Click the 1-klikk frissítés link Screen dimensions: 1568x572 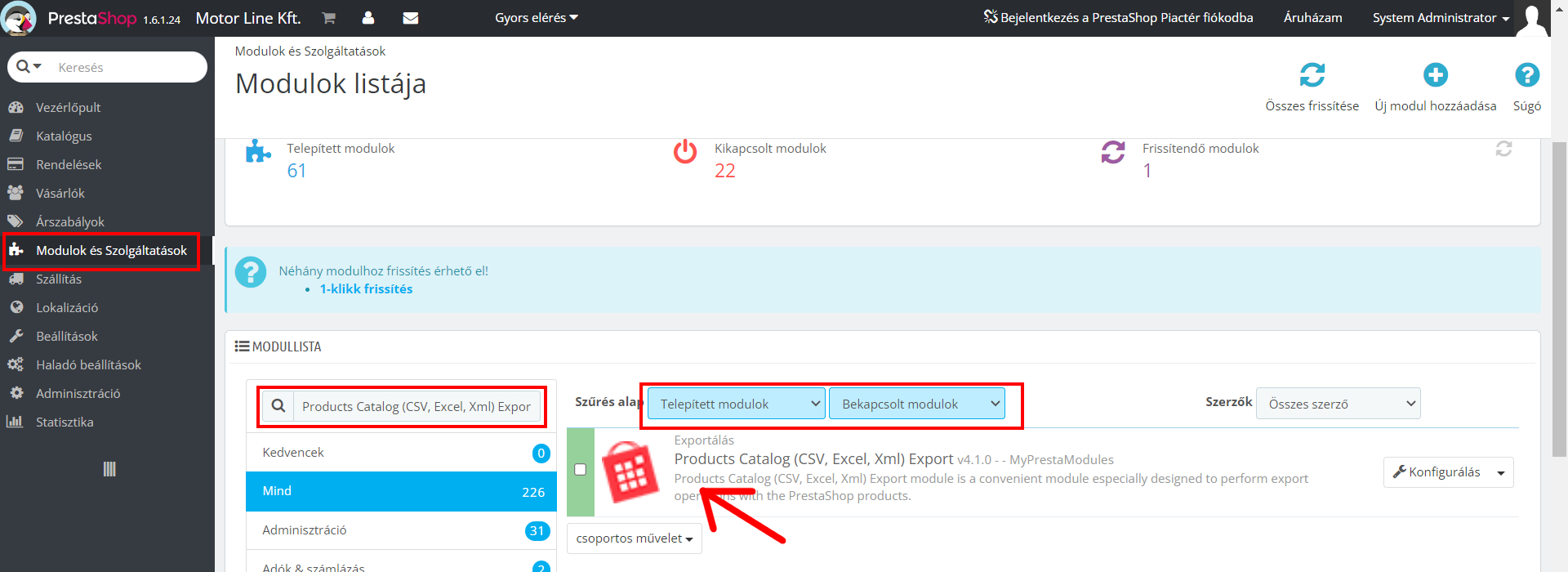[x=366, y=289]
